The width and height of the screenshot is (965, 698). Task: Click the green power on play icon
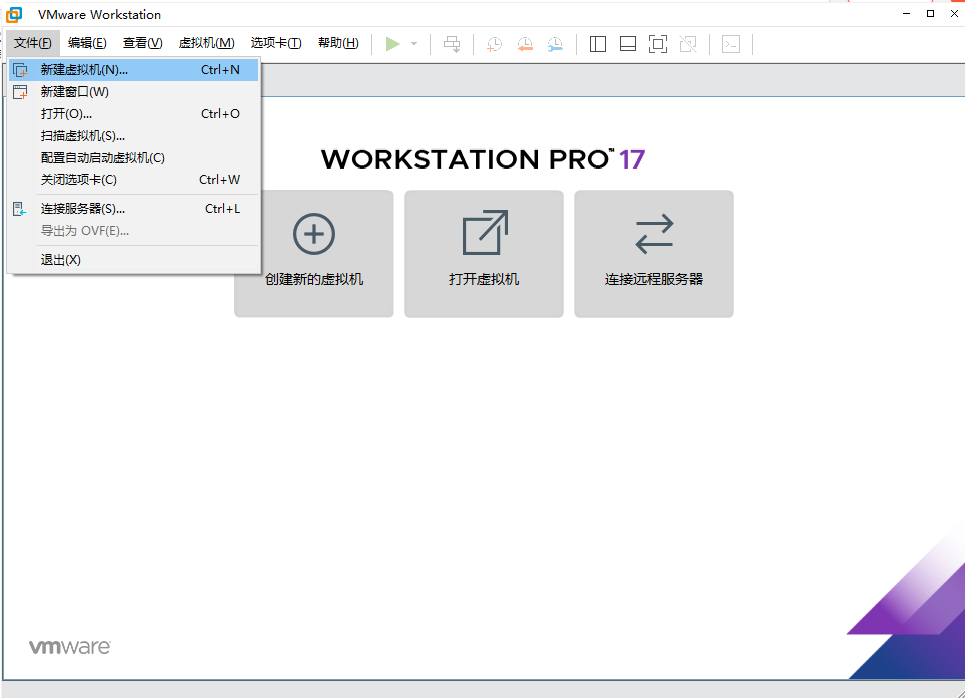coord(392,44)
